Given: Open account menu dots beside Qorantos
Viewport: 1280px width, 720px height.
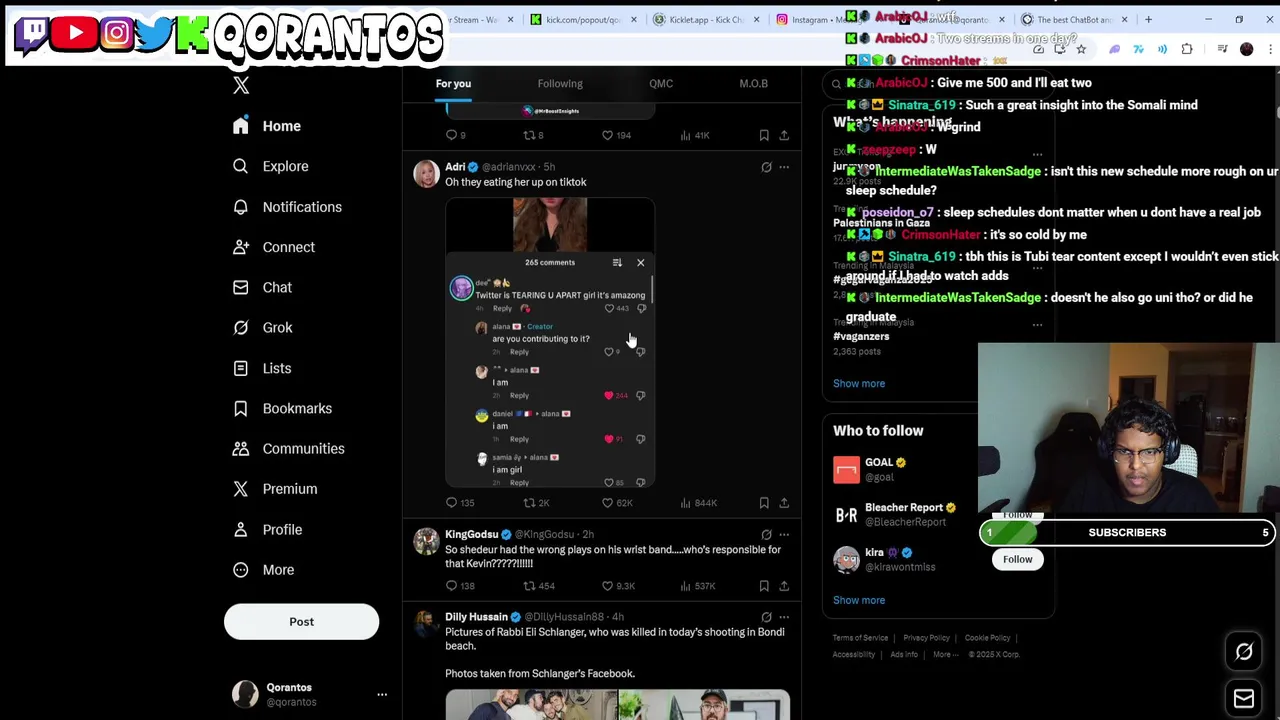Looking at the screenshot, I should click(381, 694).
